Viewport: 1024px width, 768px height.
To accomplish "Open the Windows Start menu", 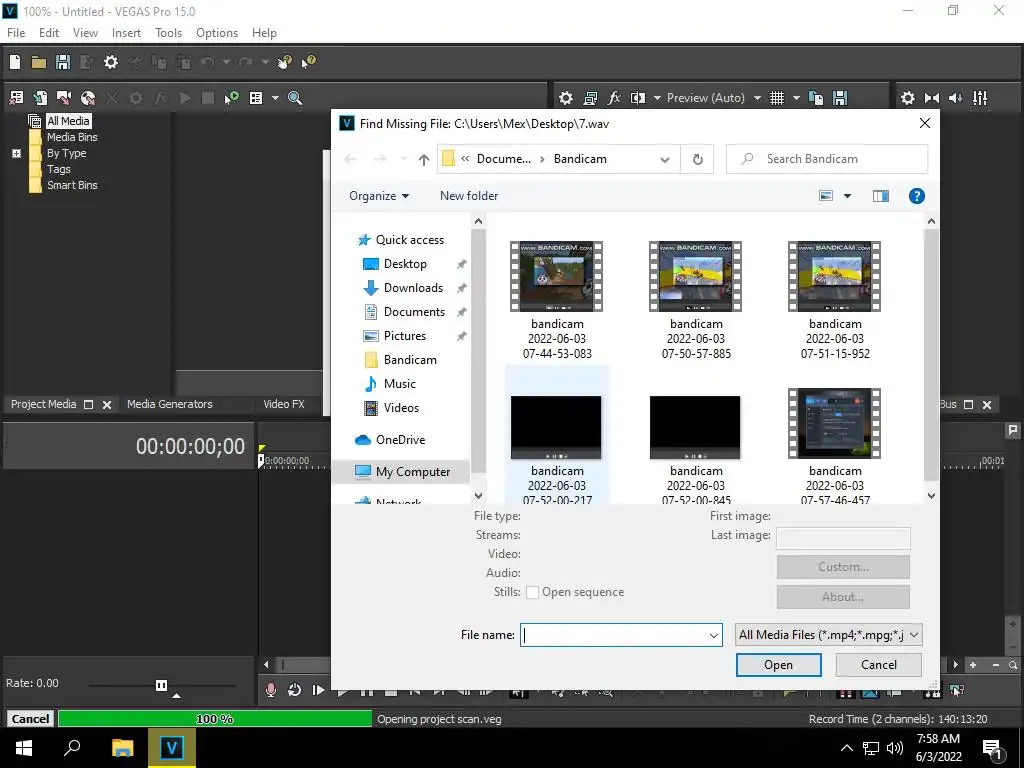I will (24, 748).
